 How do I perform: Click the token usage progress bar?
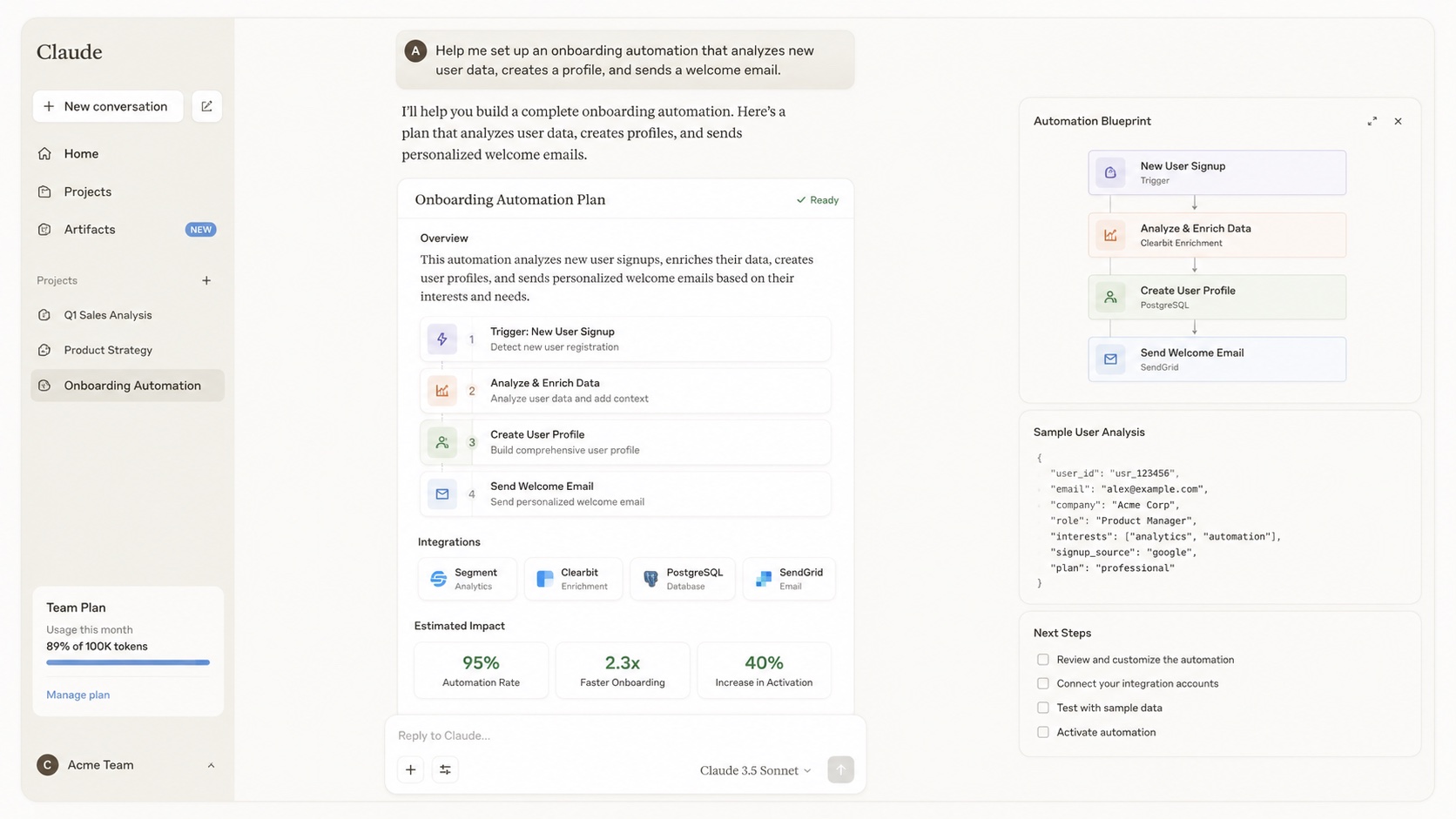point(128,662)
